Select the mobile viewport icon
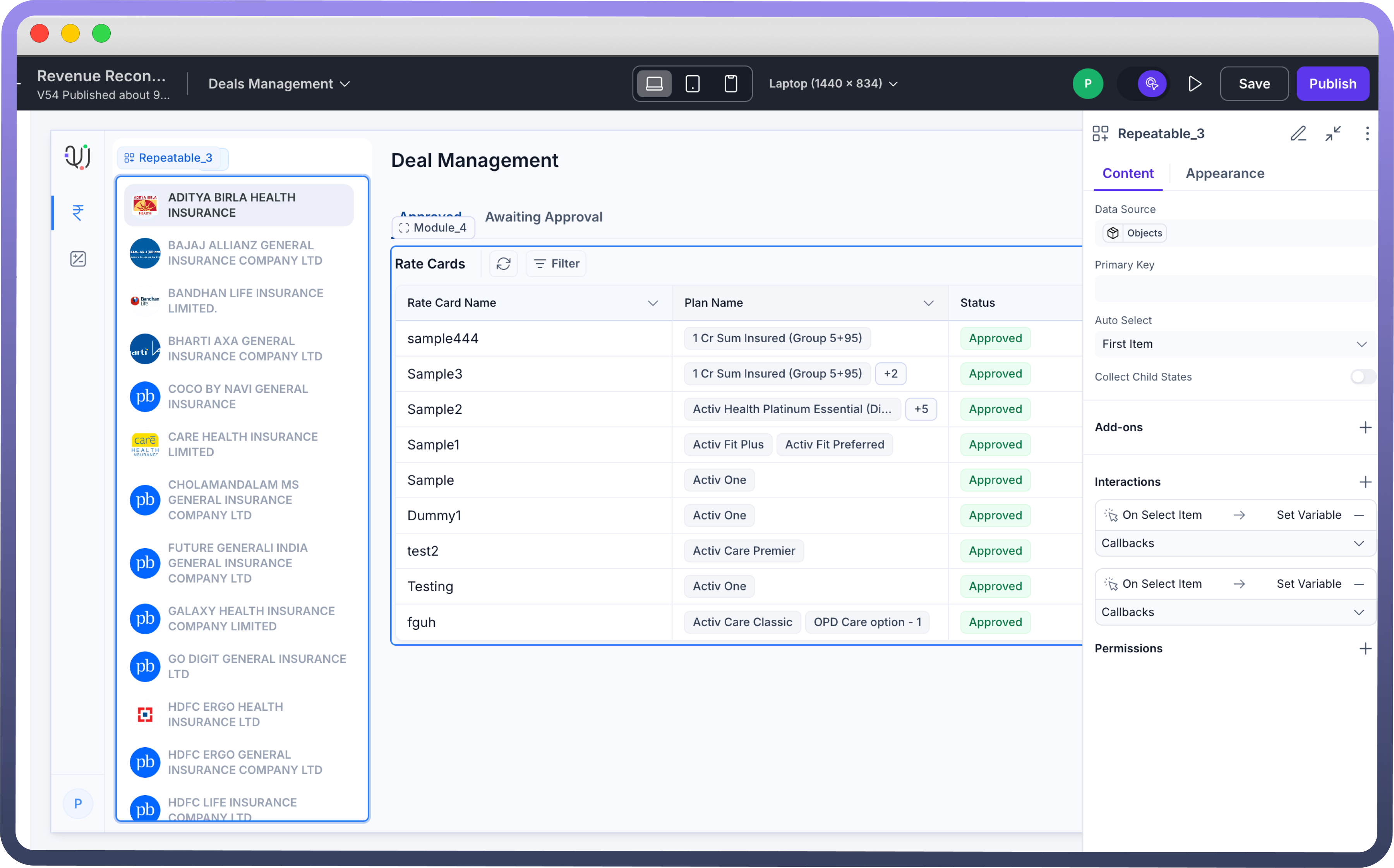The width and height of the screenshot is (1394, 868). pos(730,84)
